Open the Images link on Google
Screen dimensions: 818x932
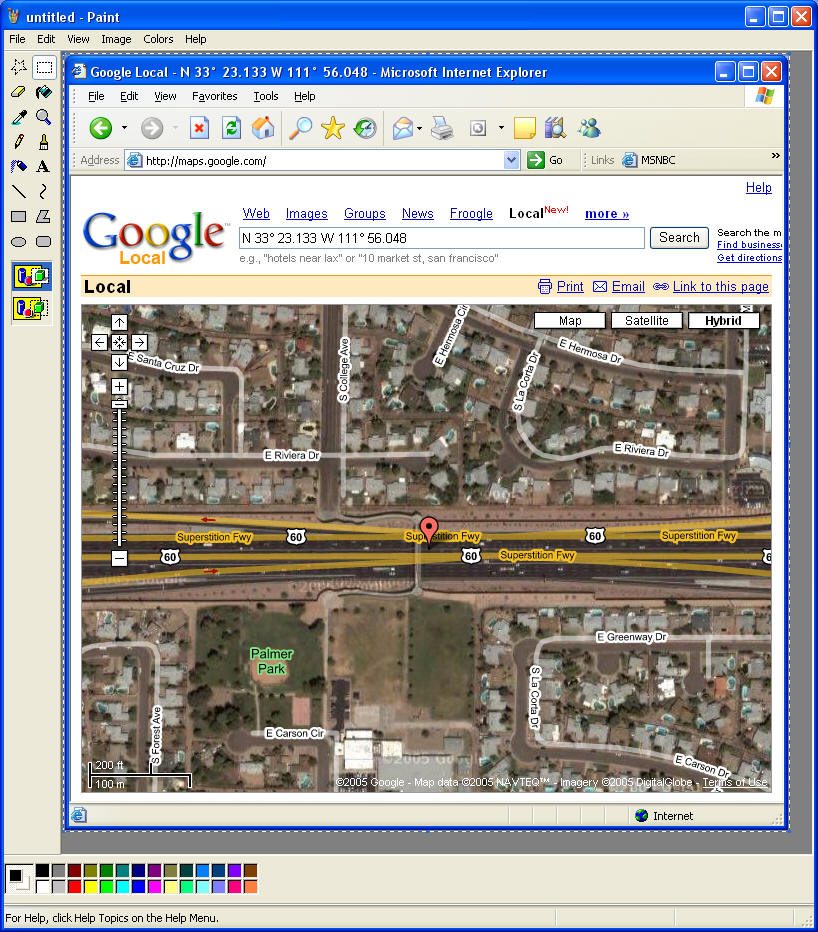(x=307, y=213)
